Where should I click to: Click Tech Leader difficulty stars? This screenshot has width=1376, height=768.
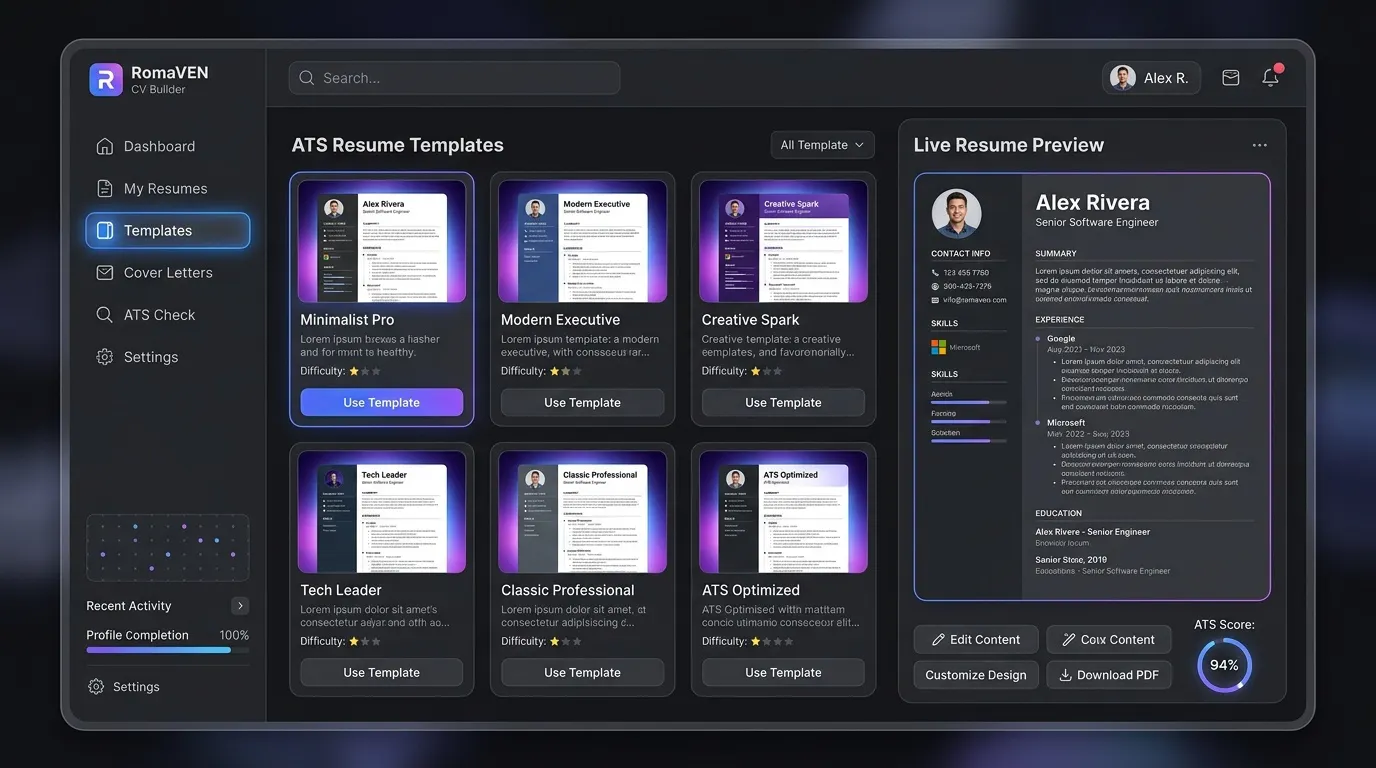(365, 641)
